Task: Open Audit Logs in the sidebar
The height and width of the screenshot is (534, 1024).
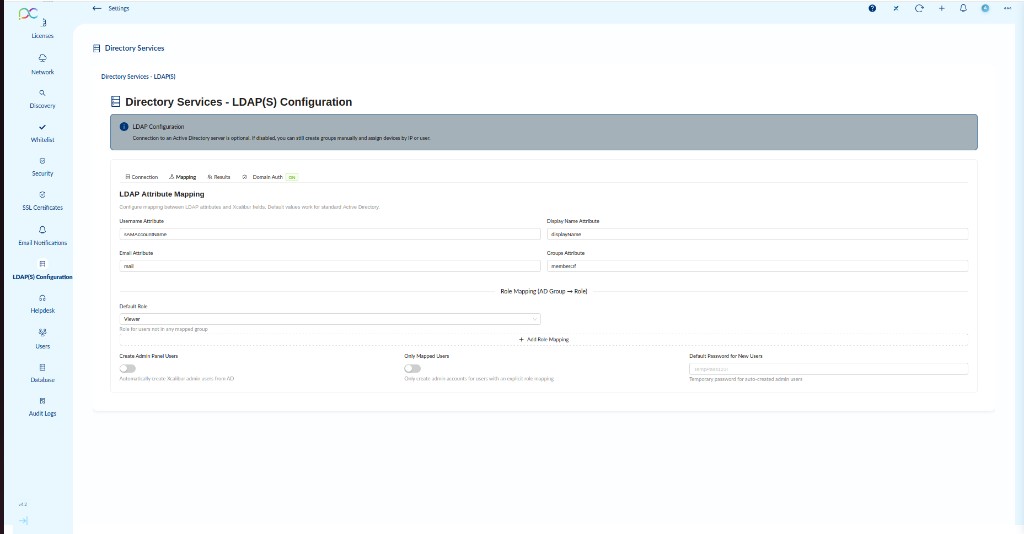Action: click(x=42, y=407)
